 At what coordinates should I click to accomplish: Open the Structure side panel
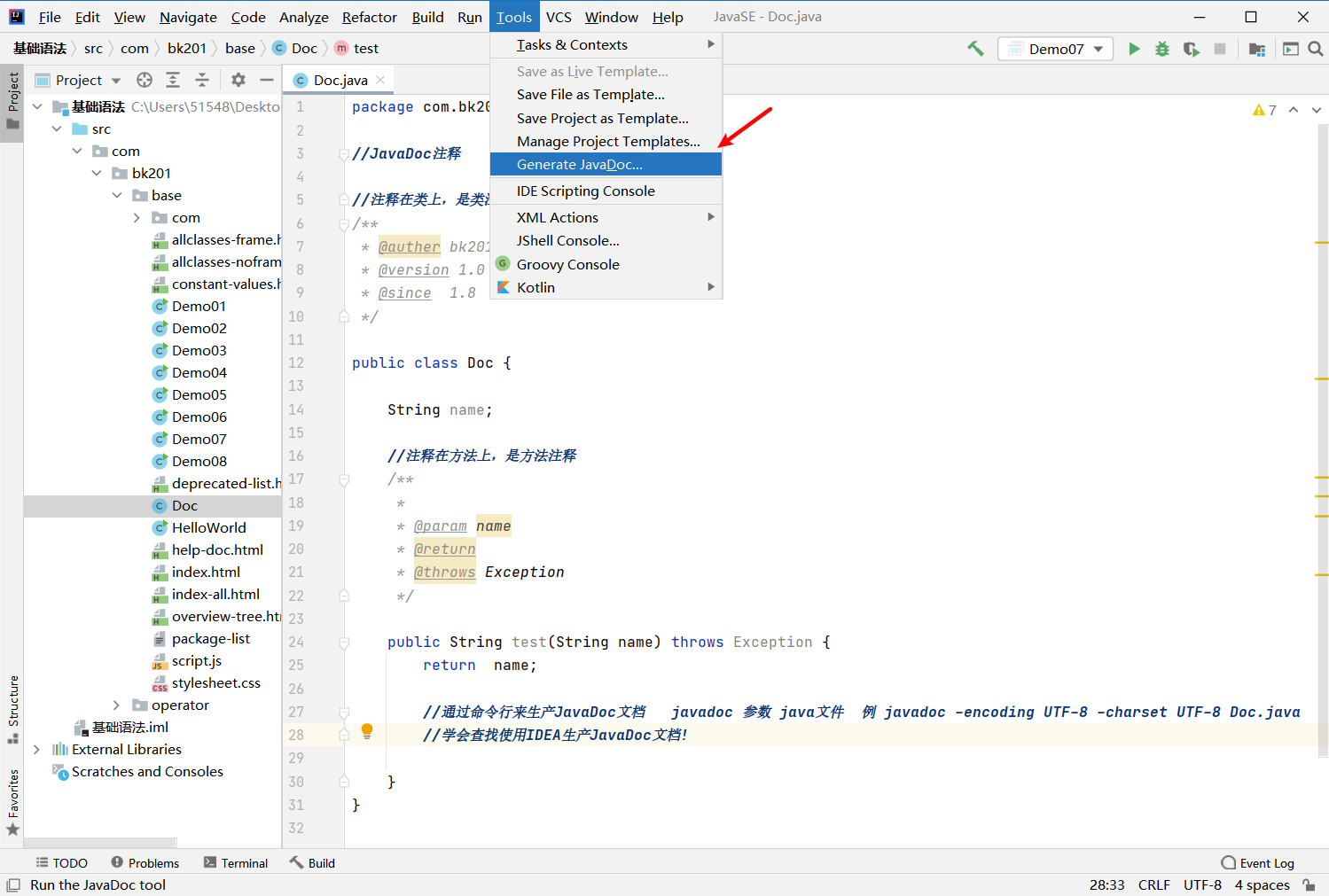coord(12,709)
